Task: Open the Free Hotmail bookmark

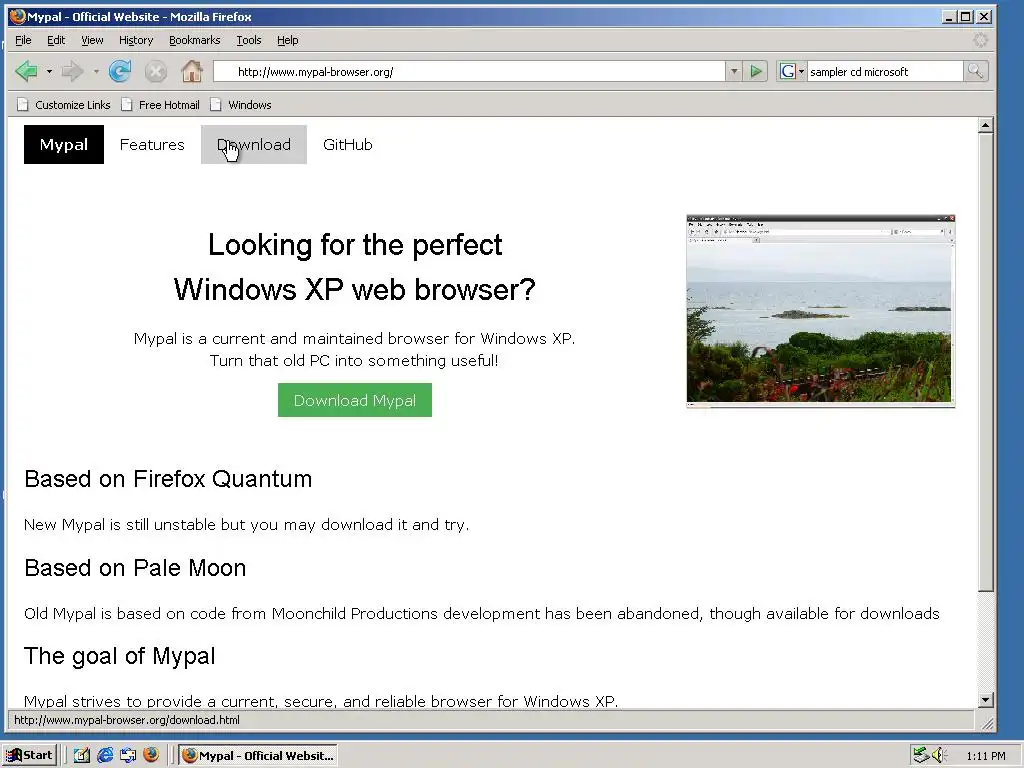Action: 161,104
